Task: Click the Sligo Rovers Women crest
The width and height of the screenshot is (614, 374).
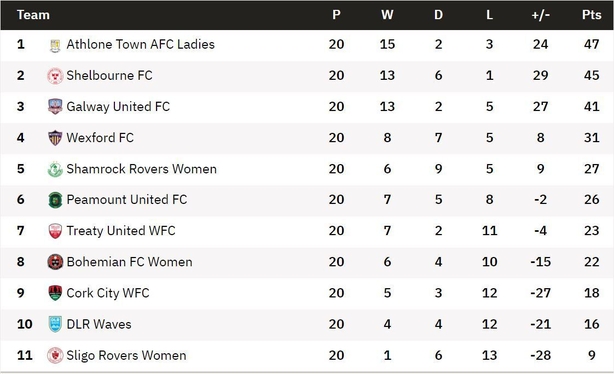Action: coord(55,356)
